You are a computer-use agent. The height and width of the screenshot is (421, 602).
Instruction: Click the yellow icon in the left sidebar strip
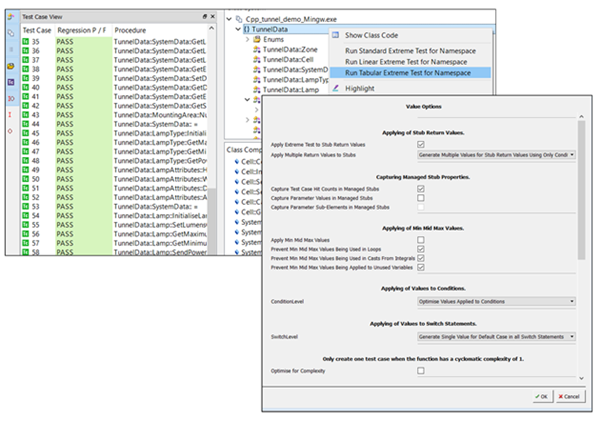point(11,66)
